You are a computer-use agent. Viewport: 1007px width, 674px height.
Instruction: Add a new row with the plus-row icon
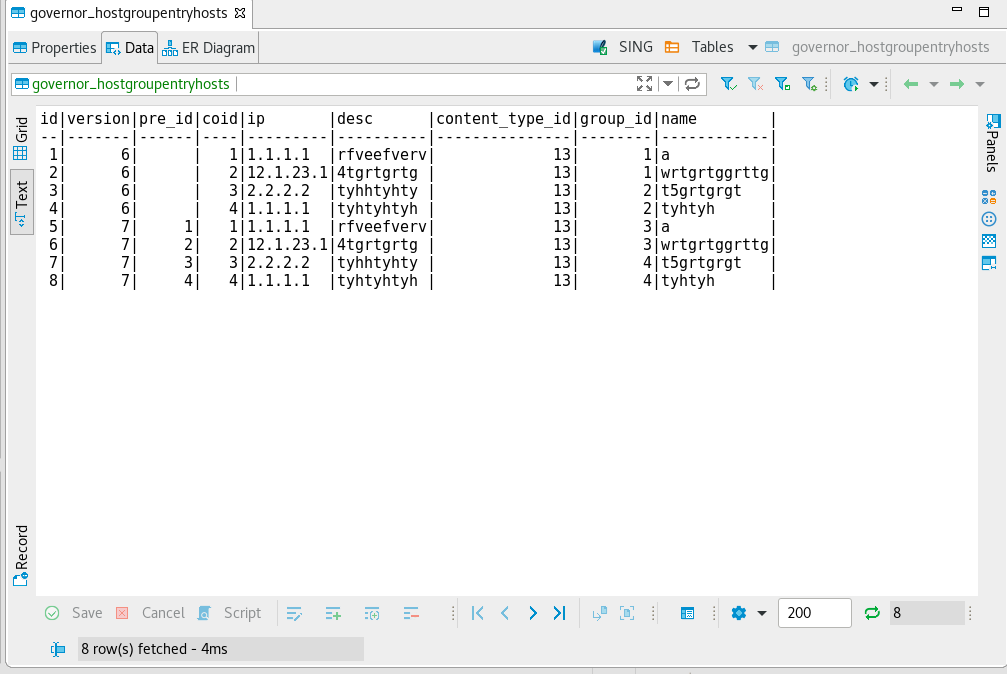tap(333, 614)
